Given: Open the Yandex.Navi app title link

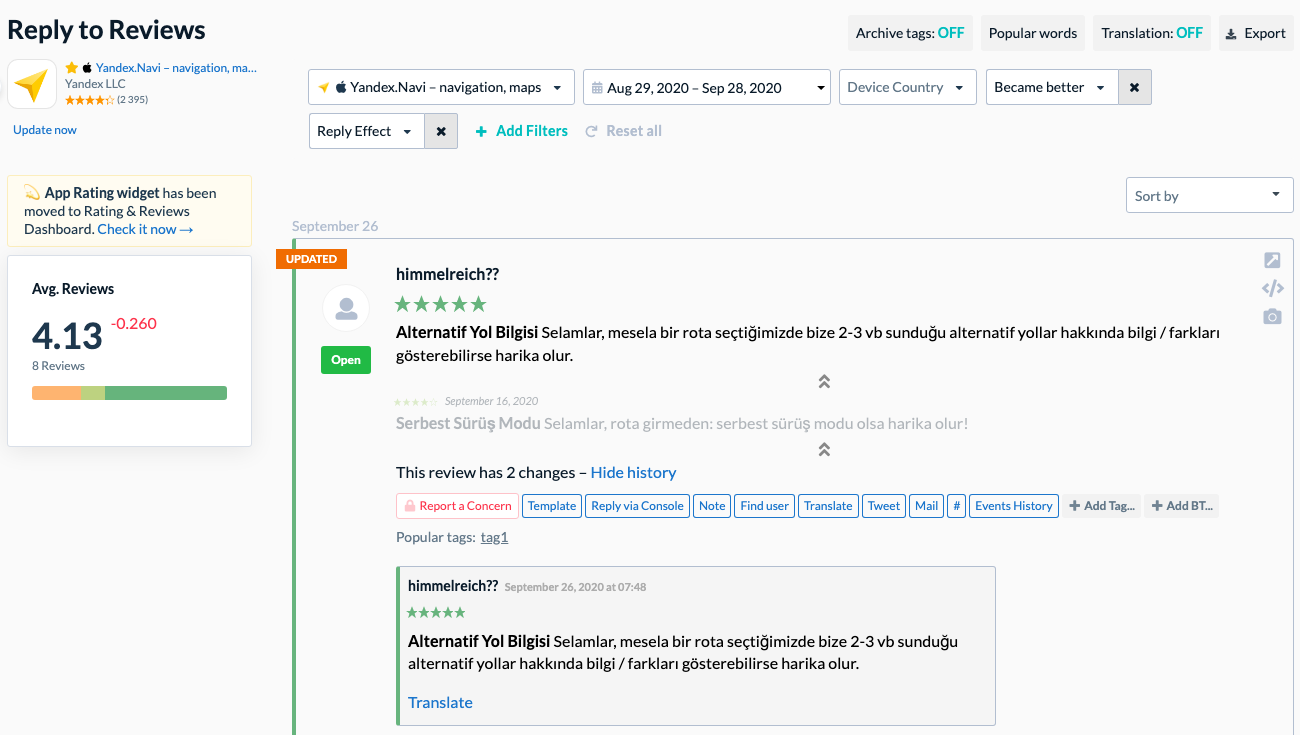Looking at the screenshot, I should [176, 68].
